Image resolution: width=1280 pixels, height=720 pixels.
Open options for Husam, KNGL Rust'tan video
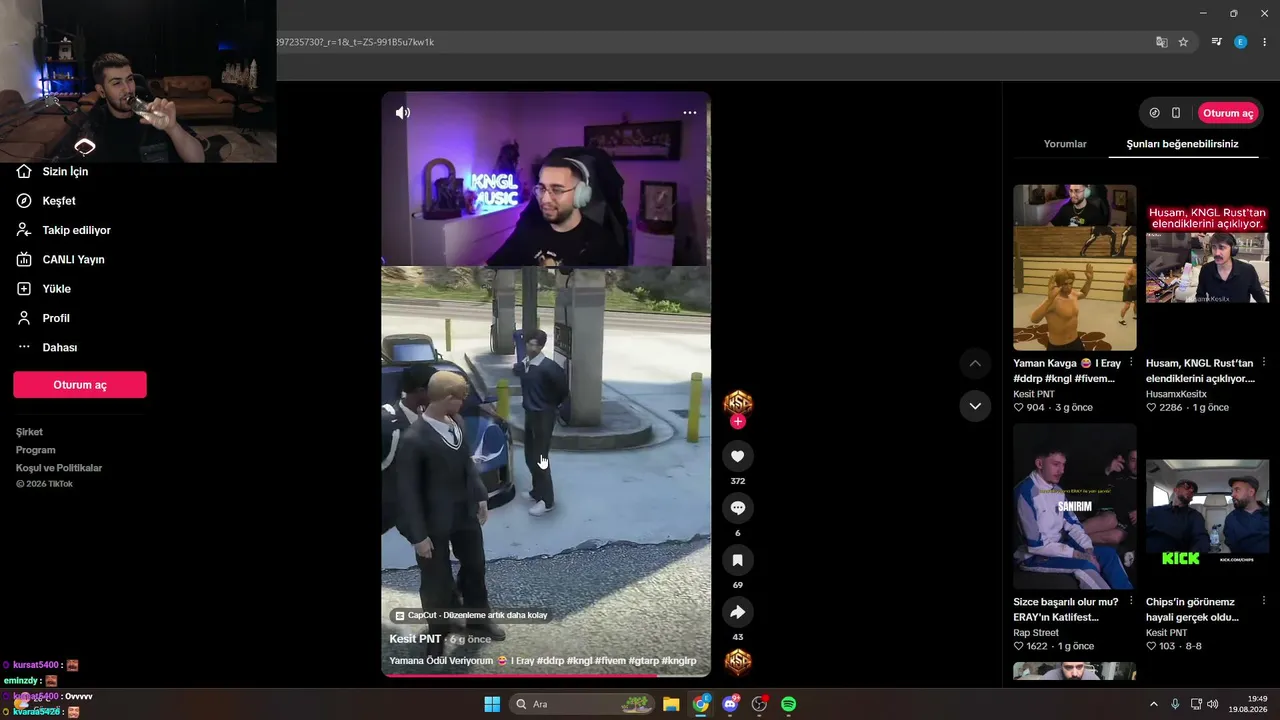1264,363
